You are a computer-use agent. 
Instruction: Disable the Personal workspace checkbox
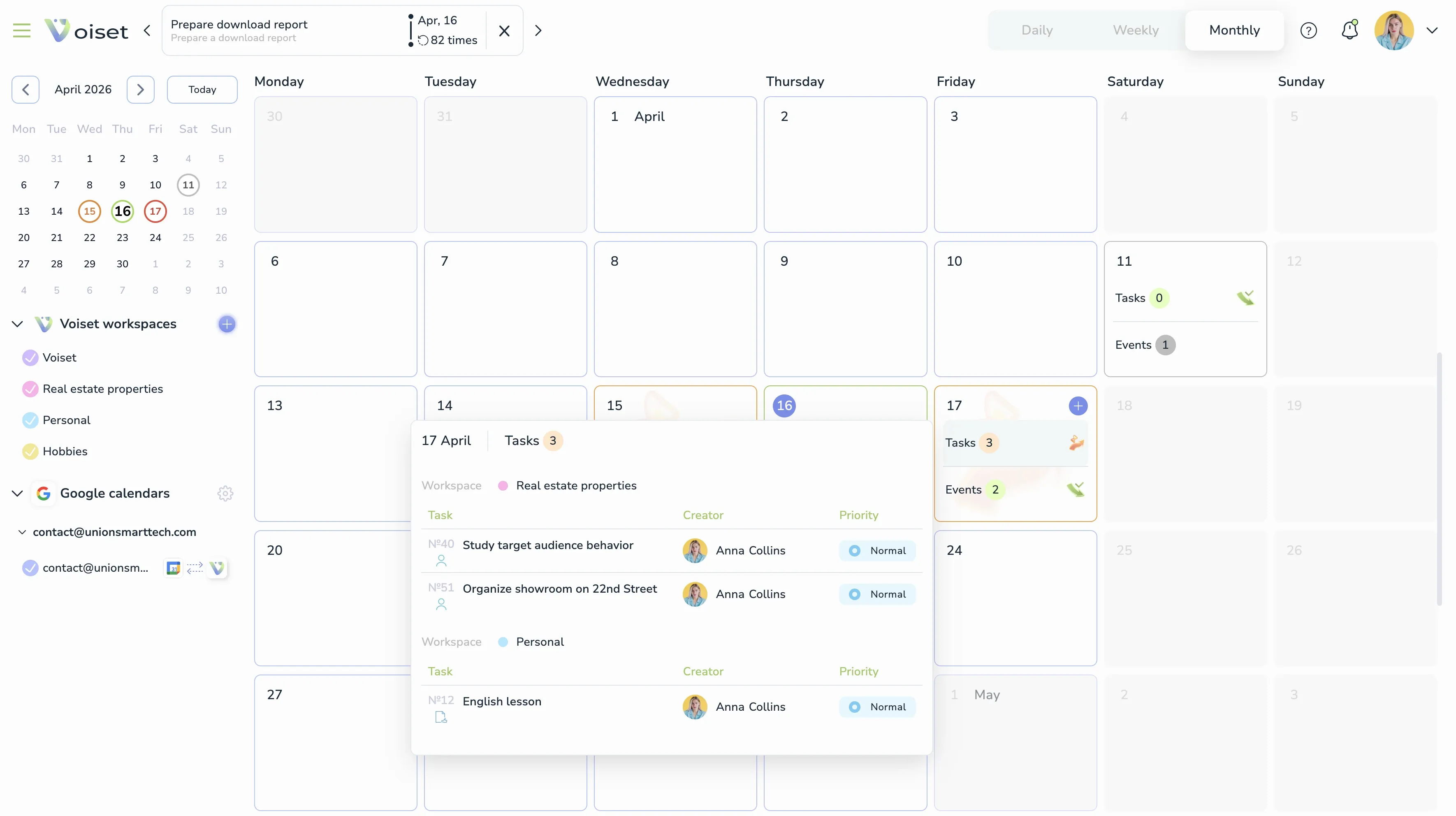pos(30,420)
